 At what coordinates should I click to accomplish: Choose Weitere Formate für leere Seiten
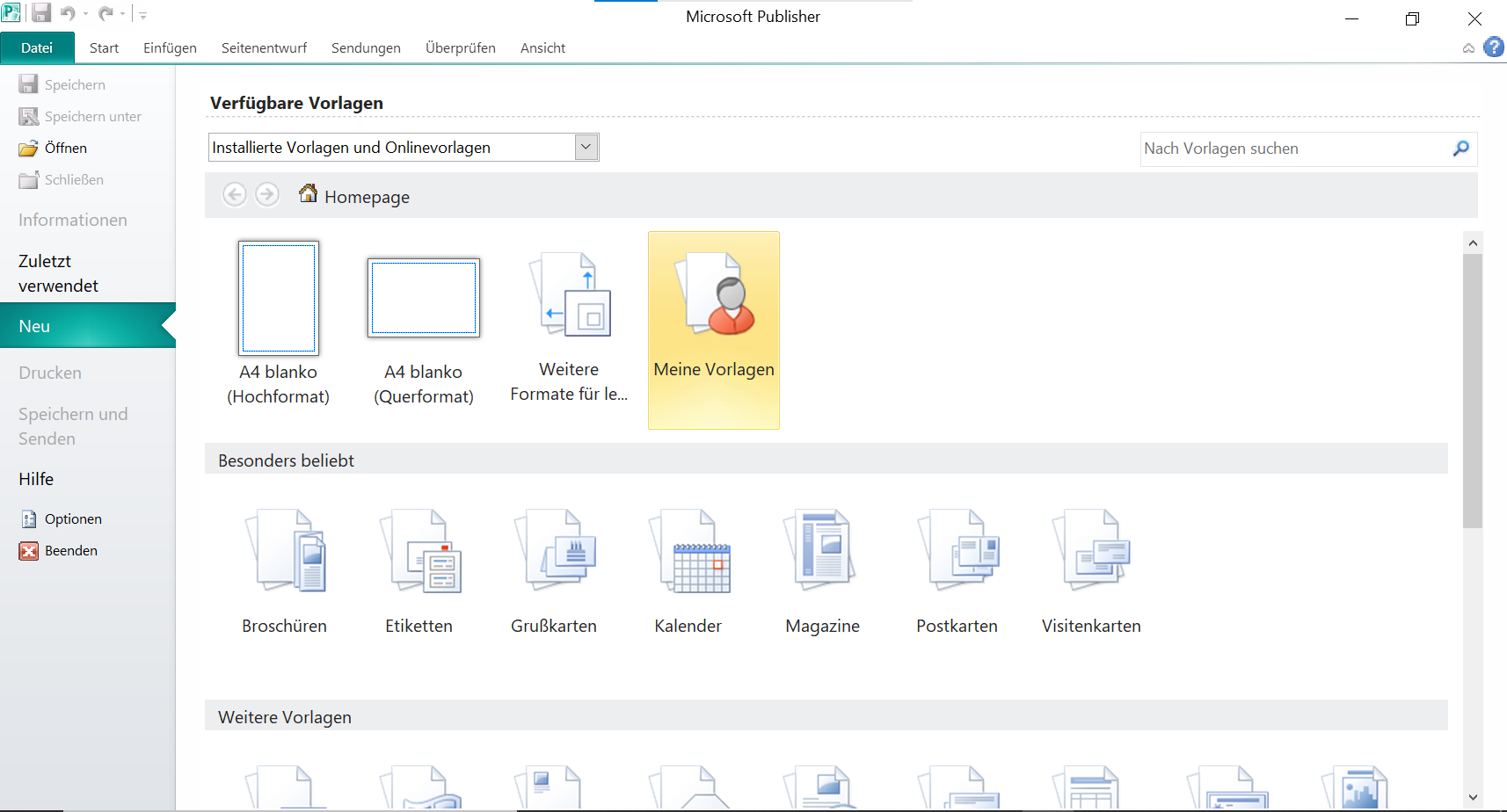(569, 327)
